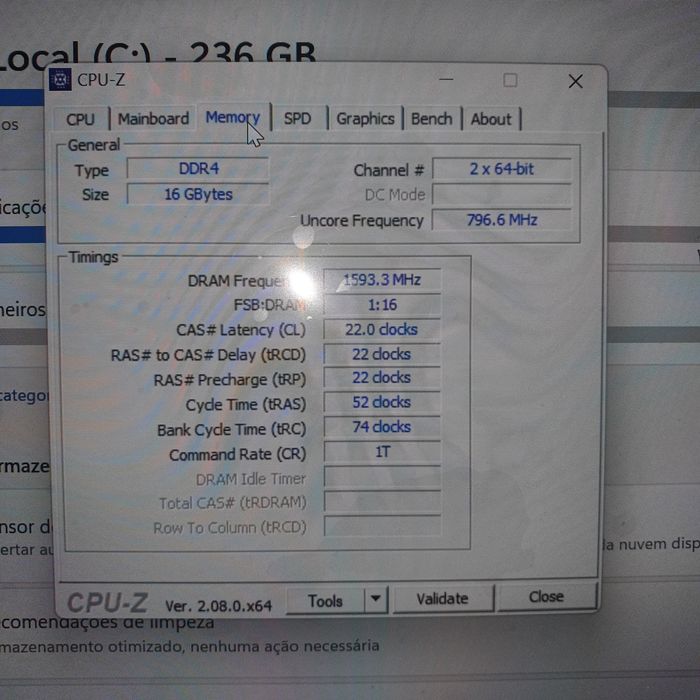Screen dimensions: 700x700
Task: Click the 22.0 clocks CAS latency value
Action: click(x=382, y=329)
